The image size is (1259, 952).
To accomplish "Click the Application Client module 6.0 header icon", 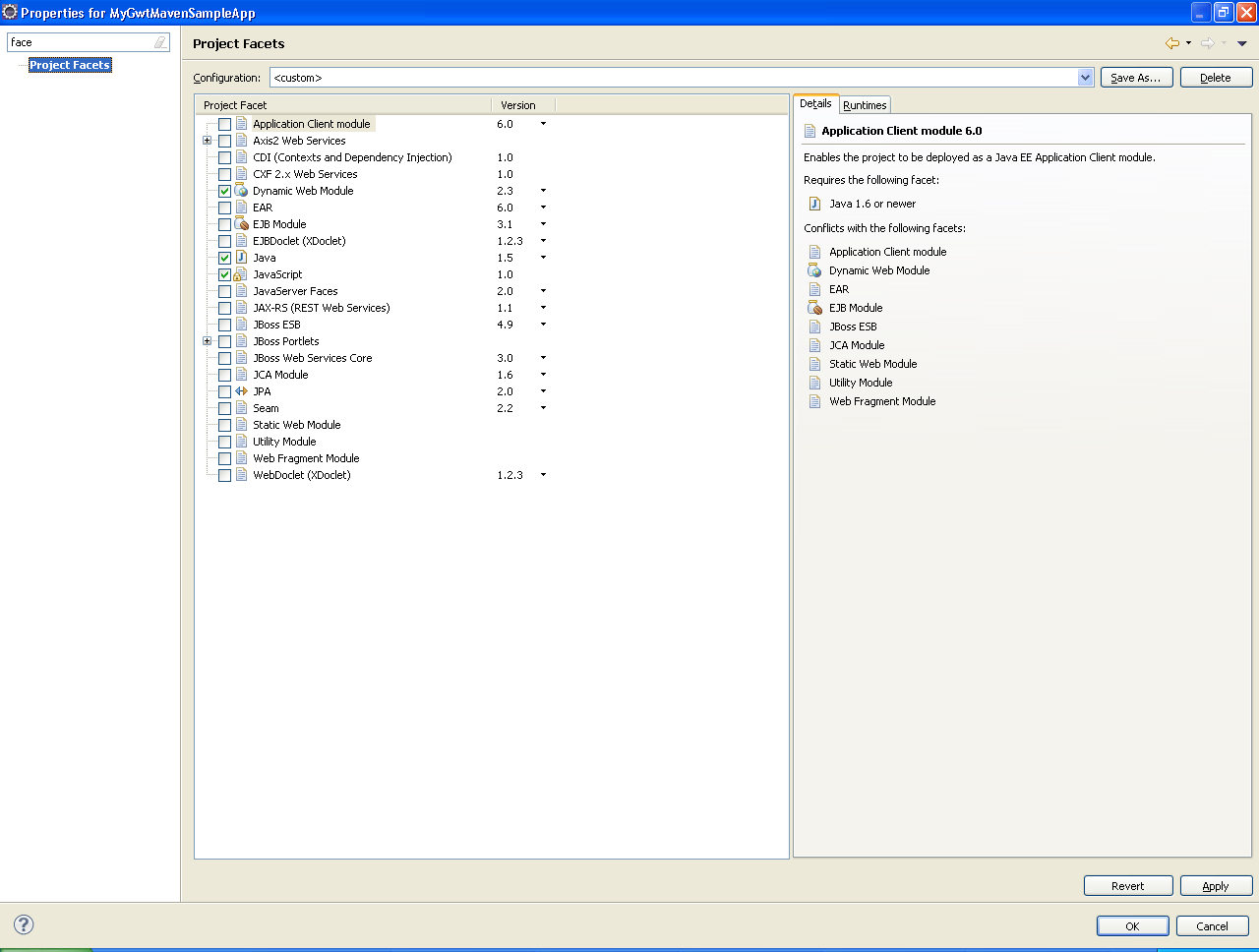I will (811, 130).
